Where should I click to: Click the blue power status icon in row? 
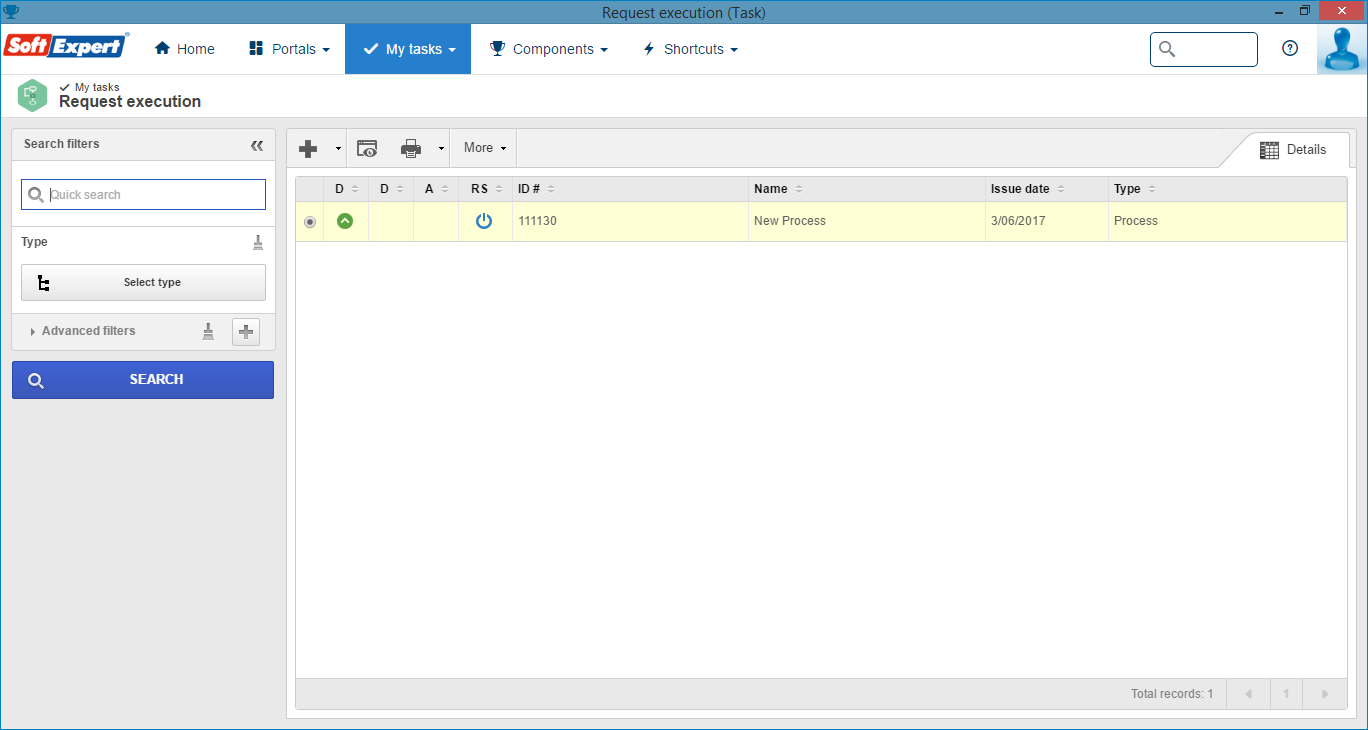coord(484,221)
